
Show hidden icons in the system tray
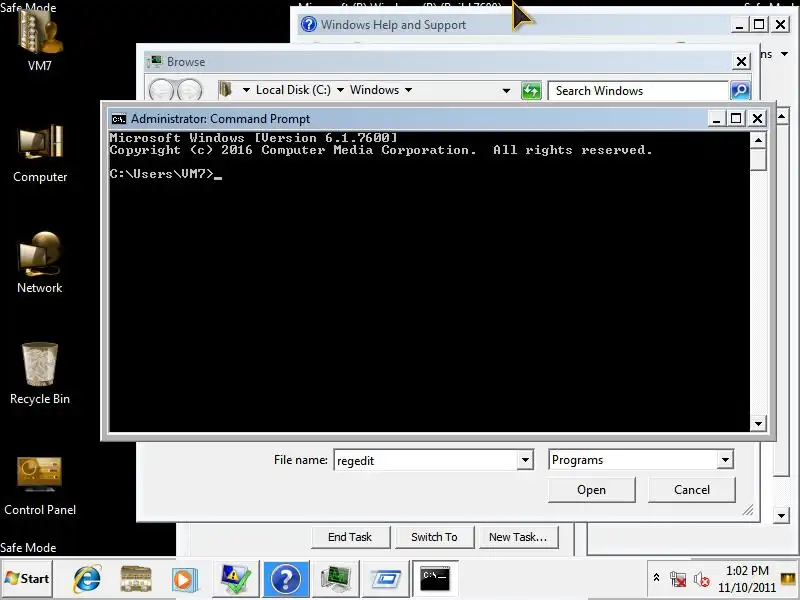[x=656, y=578]
